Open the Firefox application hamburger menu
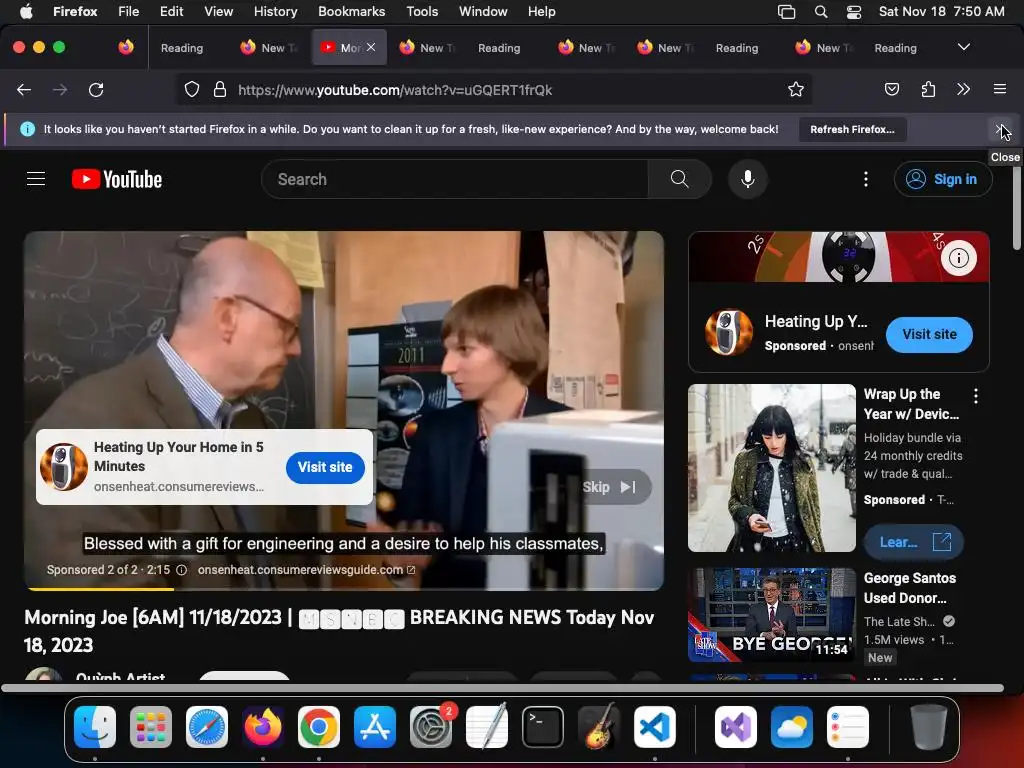 [1000, 89]
